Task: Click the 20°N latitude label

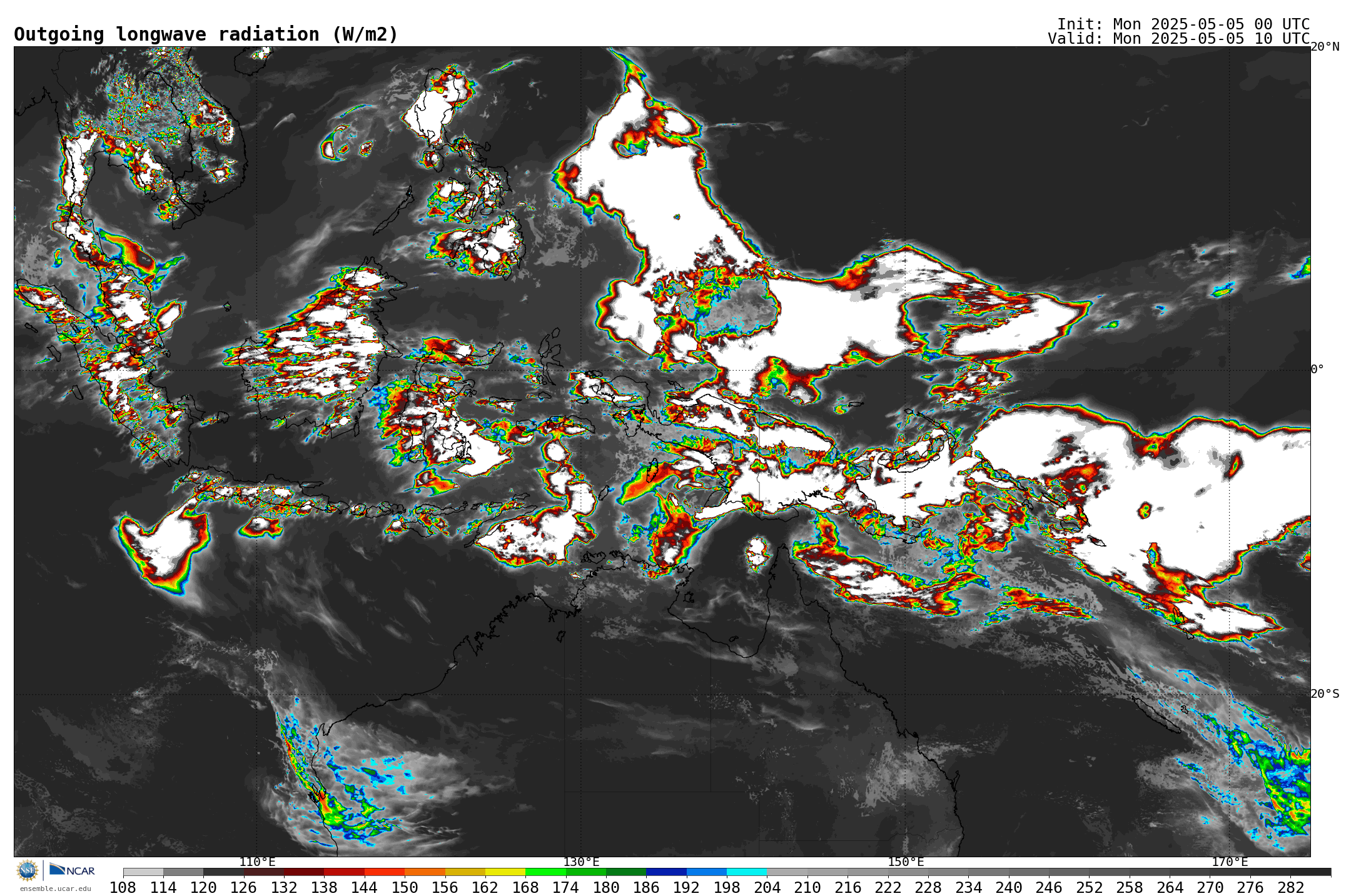Action: pyautogui.click(x=1325, y=47)
